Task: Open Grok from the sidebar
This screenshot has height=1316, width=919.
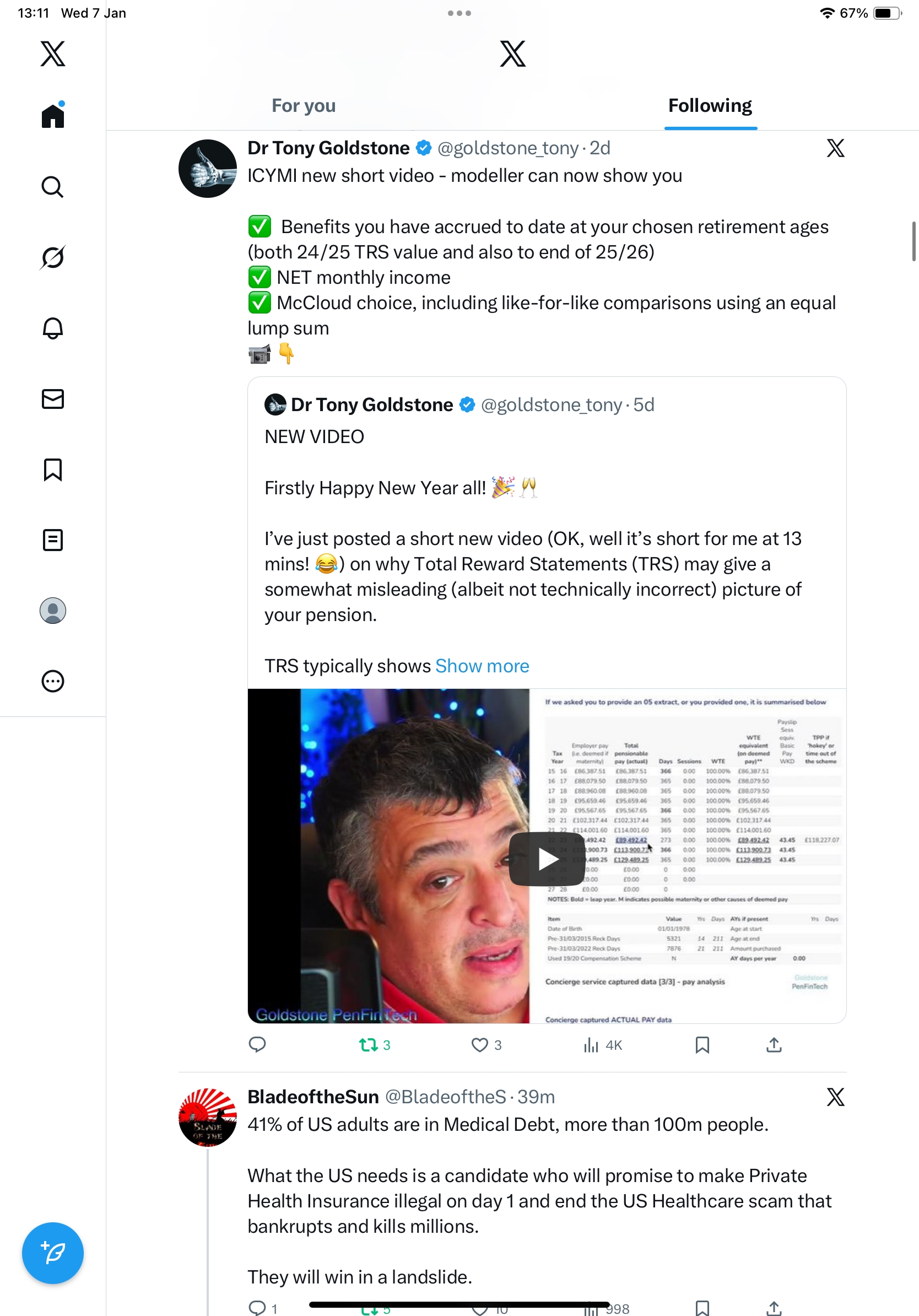Action: tap(53, 257)
